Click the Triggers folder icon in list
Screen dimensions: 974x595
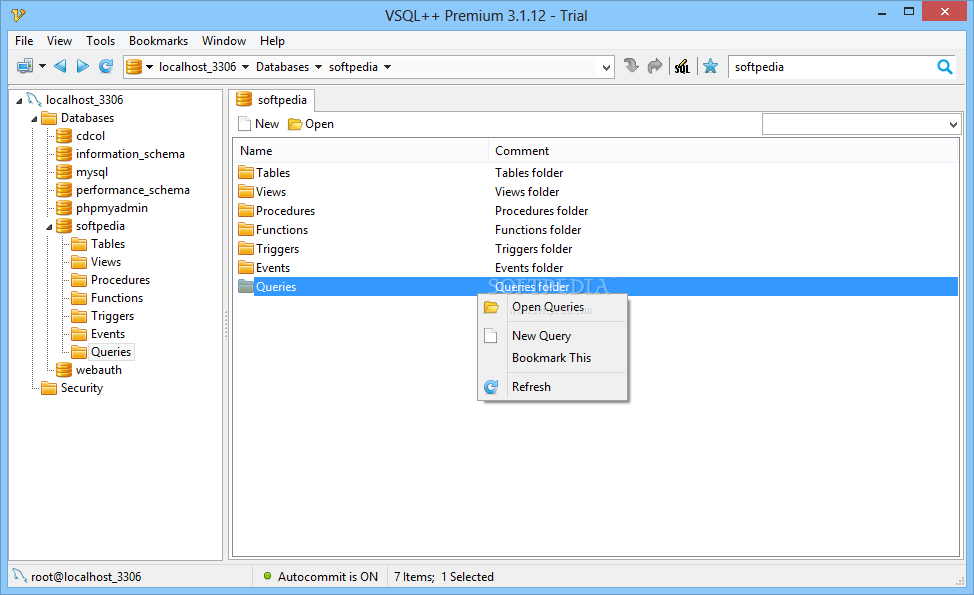[246, 248]
